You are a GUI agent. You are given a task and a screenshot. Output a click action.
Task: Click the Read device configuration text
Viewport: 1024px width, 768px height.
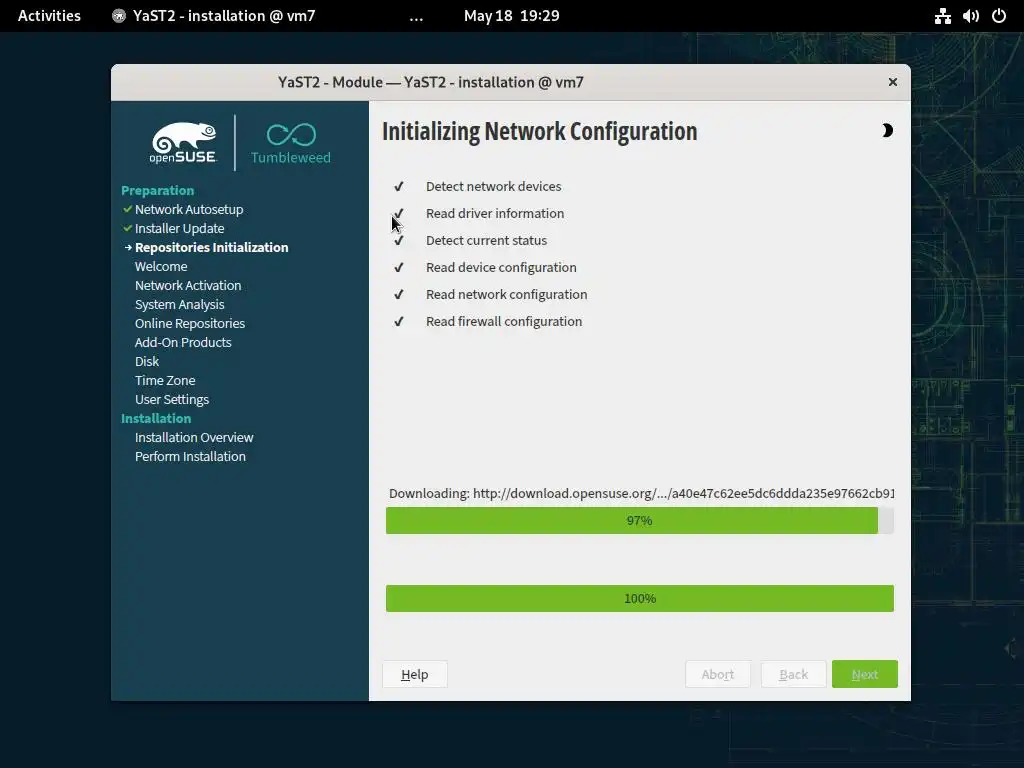tap(501, 268)
